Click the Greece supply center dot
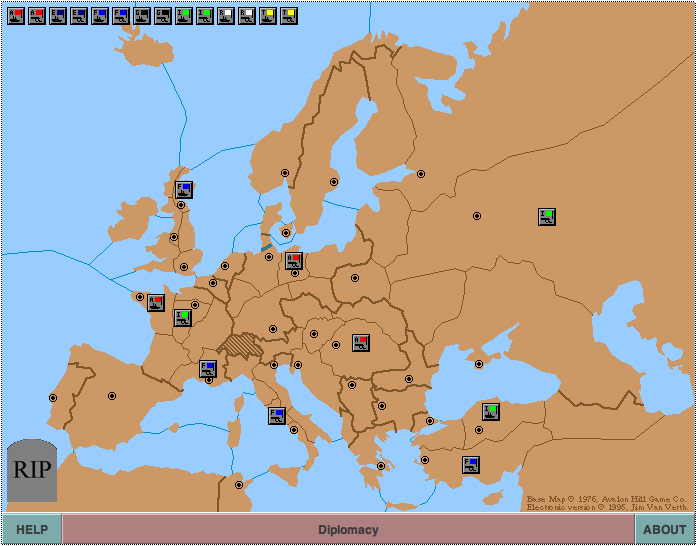 point(381,466)
